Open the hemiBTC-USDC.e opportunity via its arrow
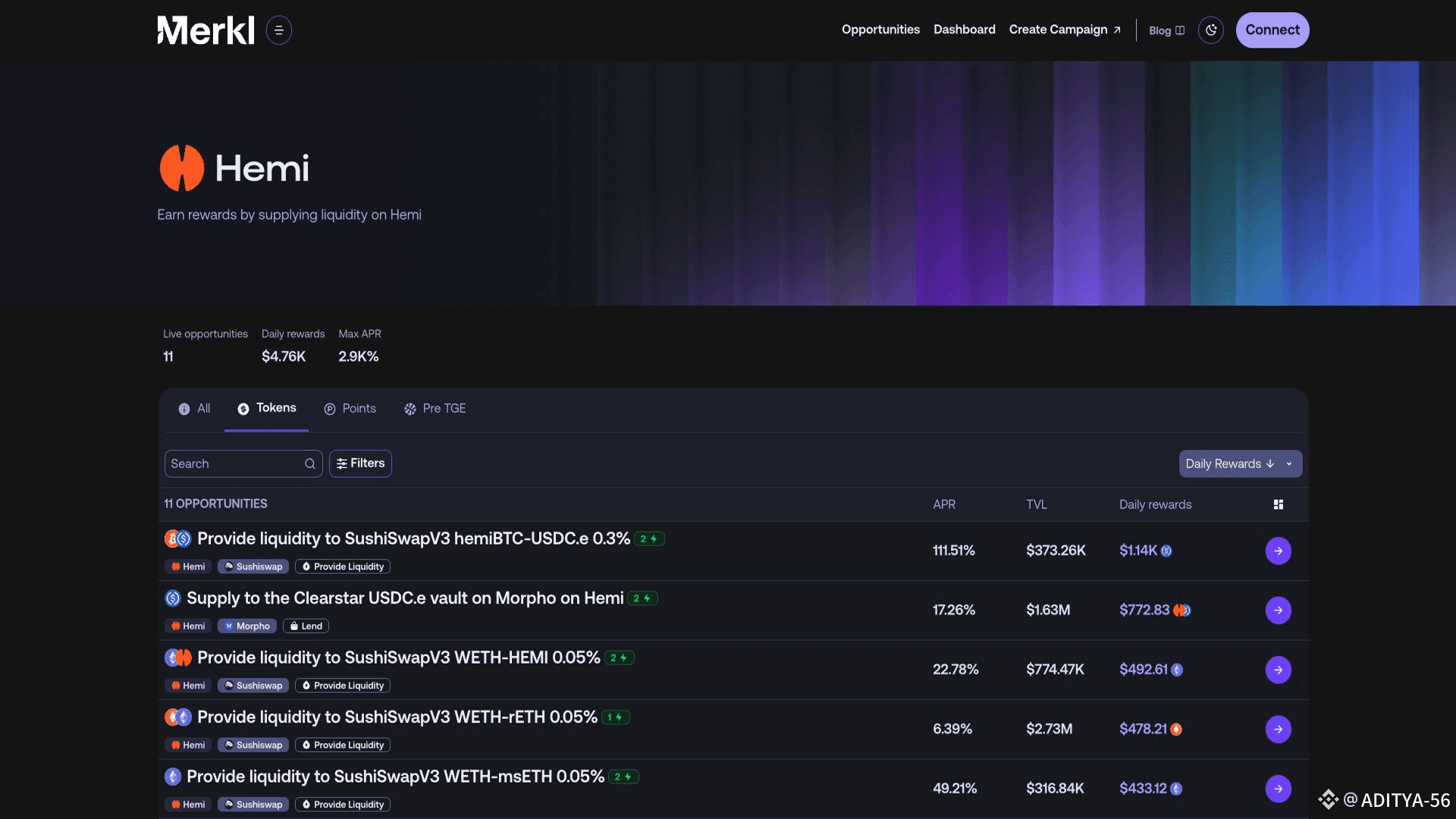The height and width of the screenshot is (819, 1456). pyautogui.click(x=1278, y=551)
